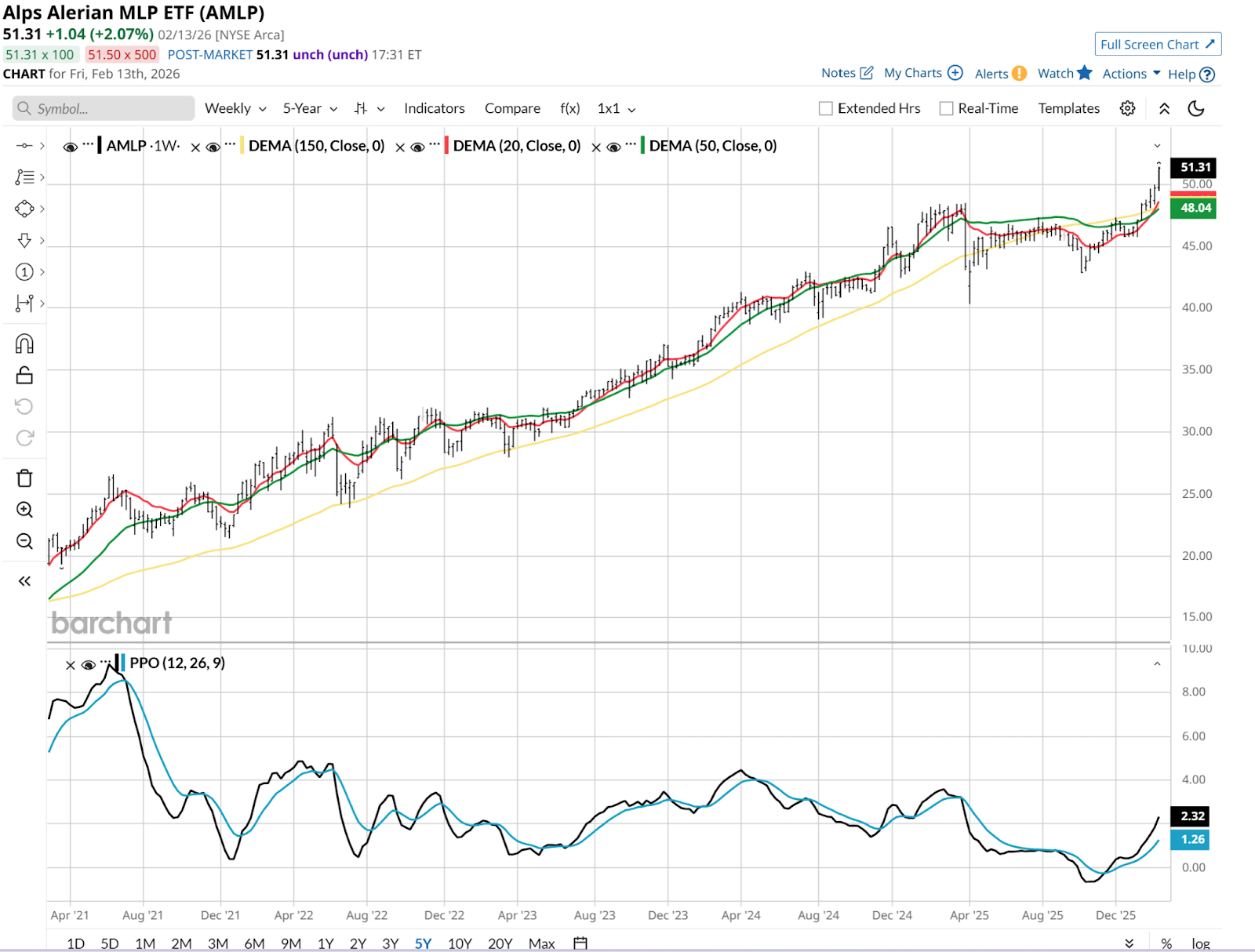Click the lock drawings icon

24,376
